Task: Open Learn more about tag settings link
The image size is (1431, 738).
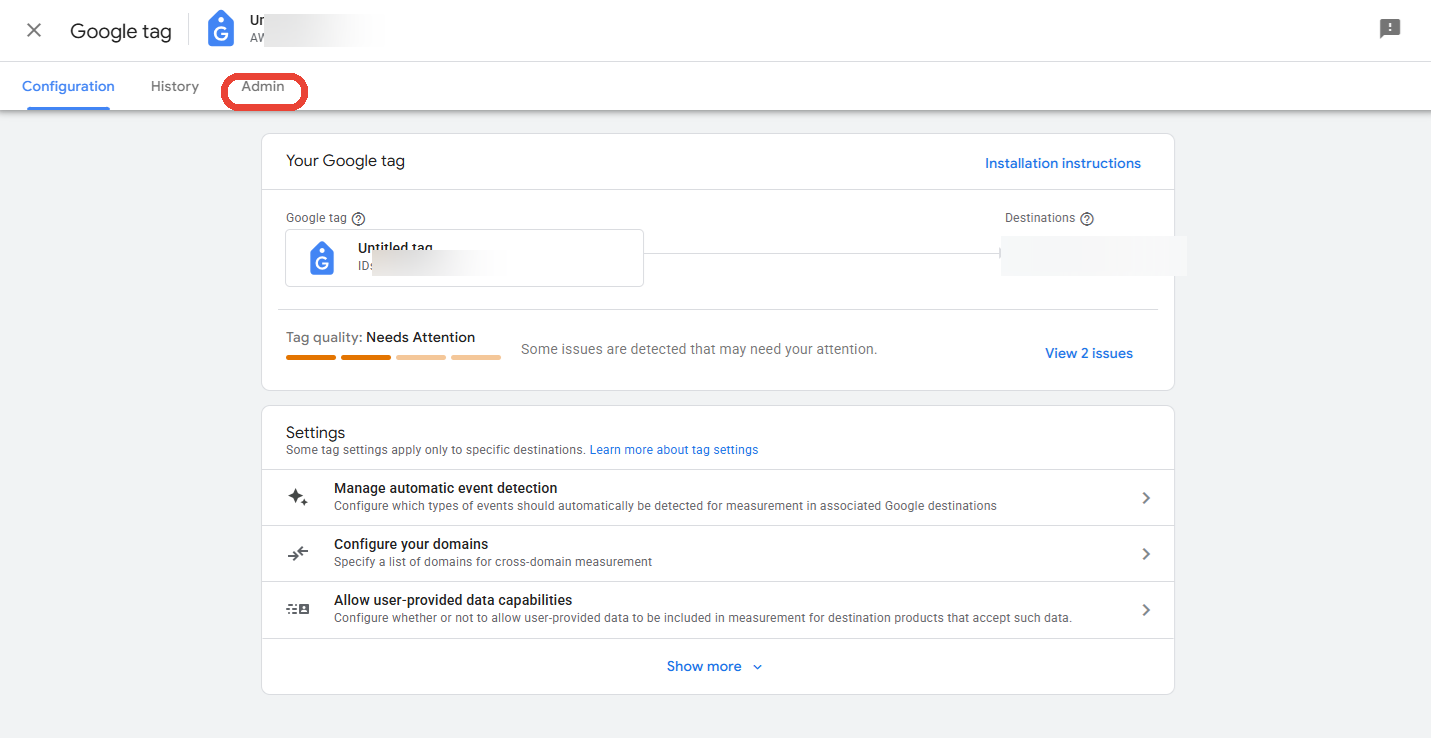Action: point(674,450)
